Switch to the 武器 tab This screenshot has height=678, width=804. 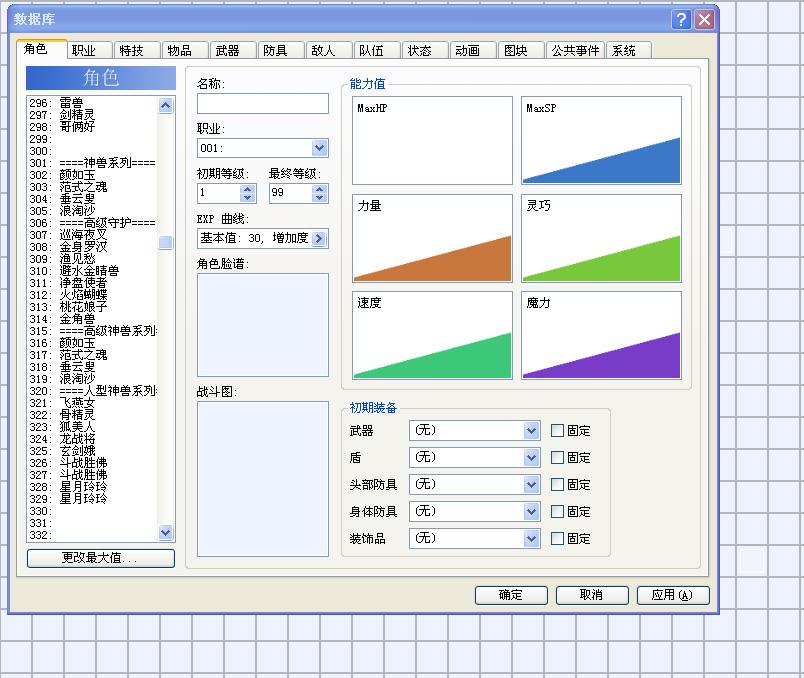coord(232,50)
